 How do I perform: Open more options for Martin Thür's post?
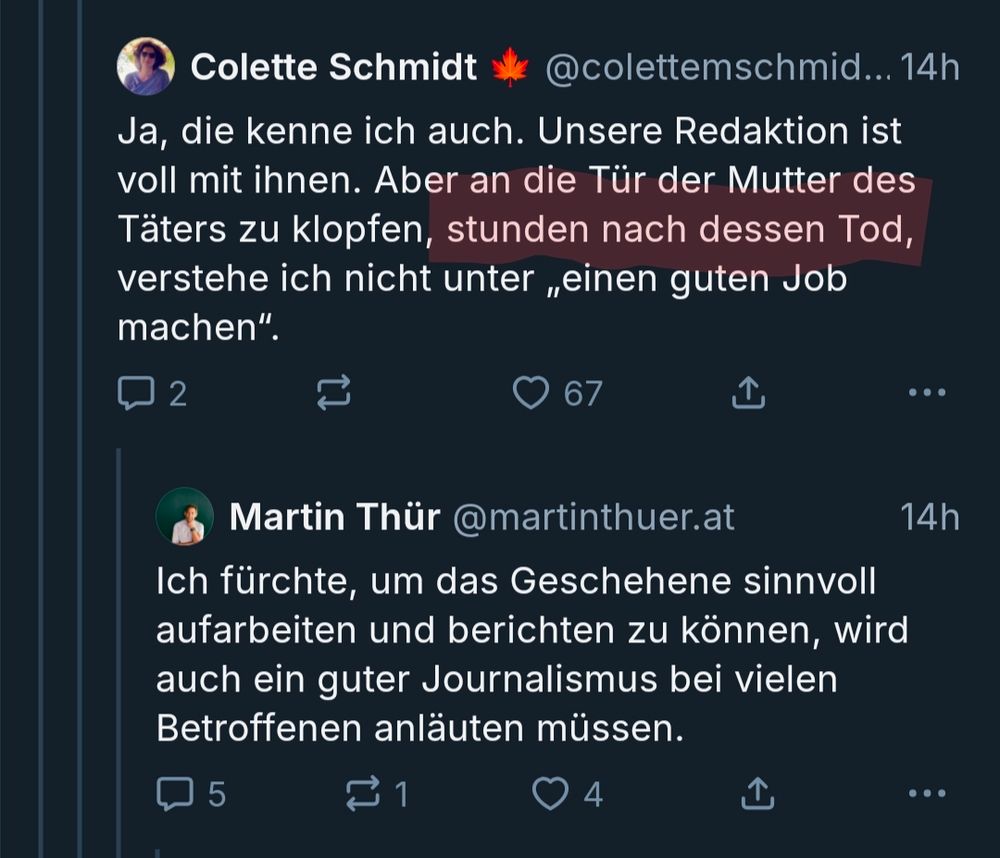pos(926,794)
